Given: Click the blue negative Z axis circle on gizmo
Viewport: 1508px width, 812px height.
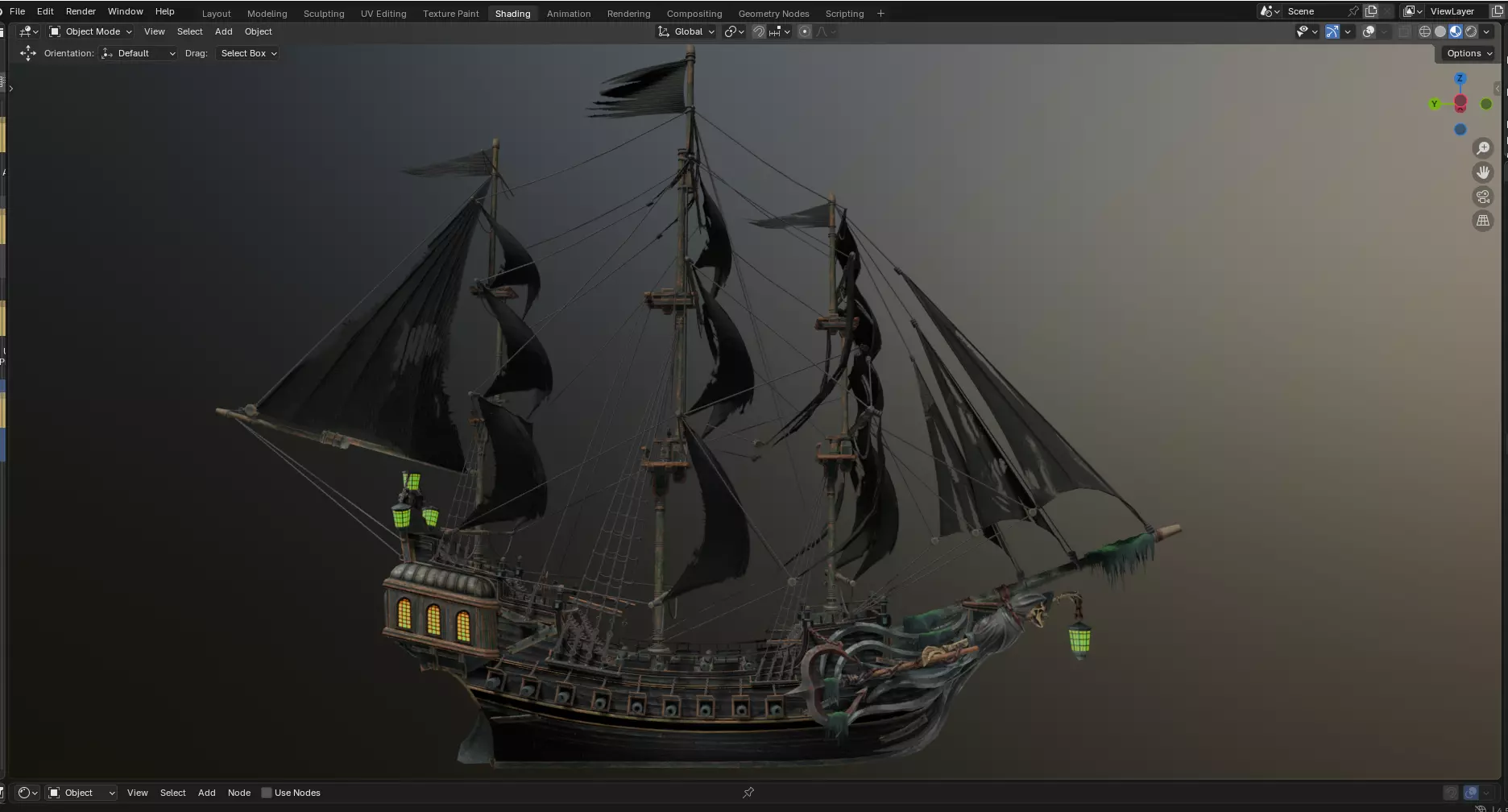Looking at the screenshot, I should [1460, 130].
